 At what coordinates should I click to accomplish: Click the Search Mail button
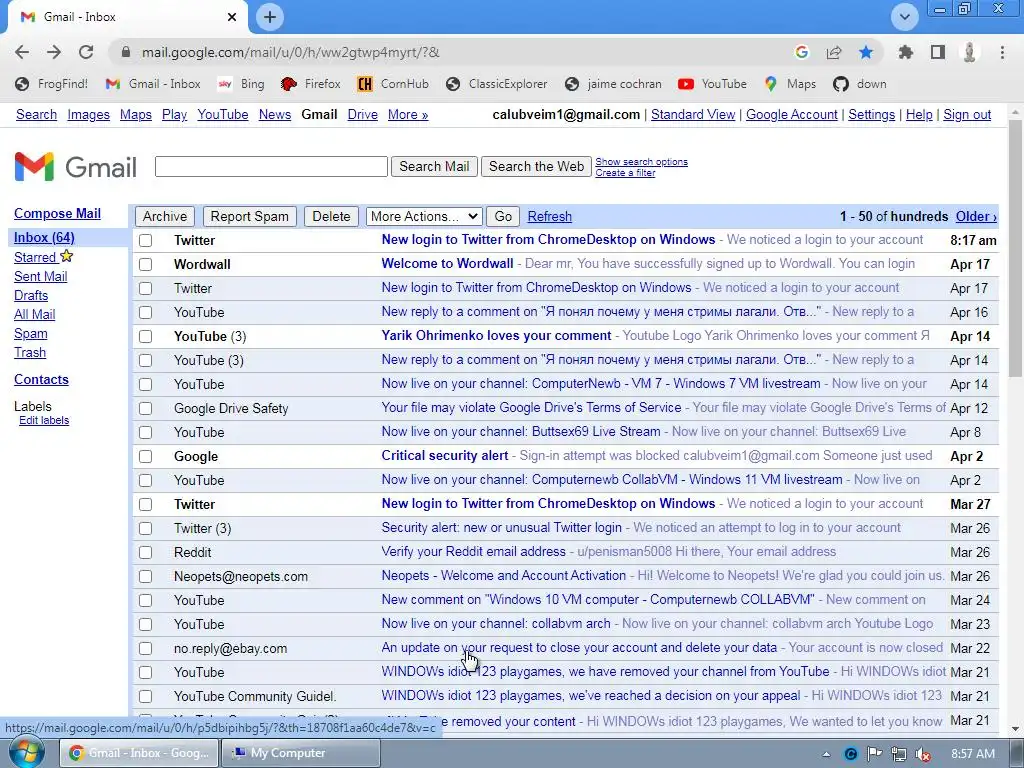coord(434,167)
